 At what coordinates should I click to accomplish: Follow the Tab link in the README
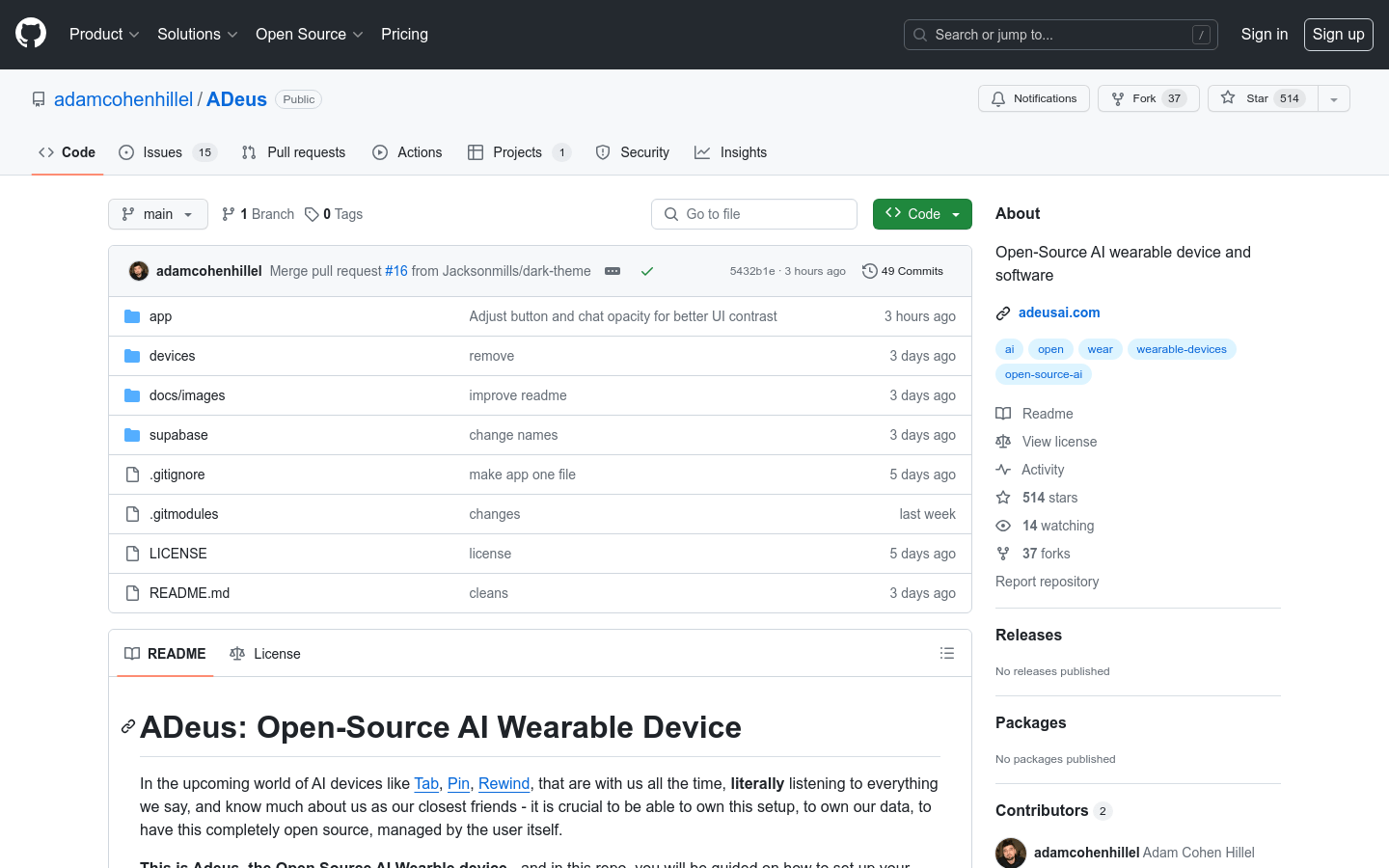426,783
